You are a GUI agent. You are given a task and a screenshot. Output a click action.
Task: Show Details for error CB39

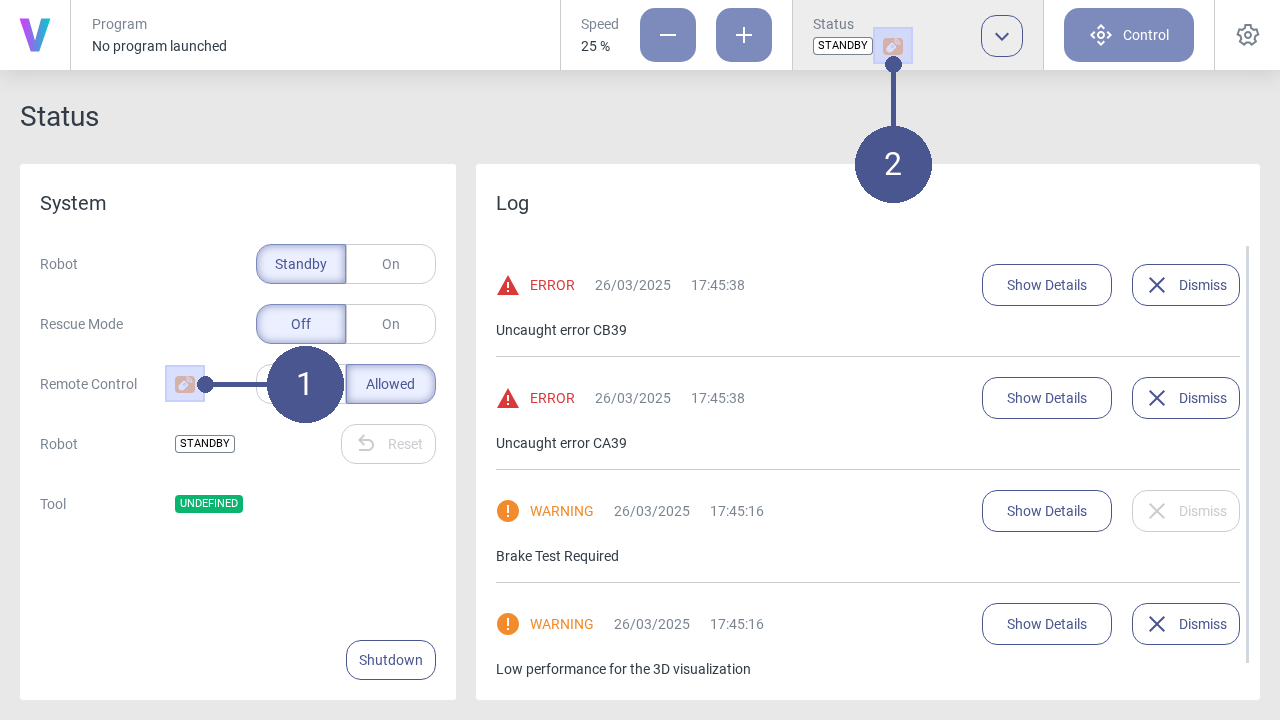[x=1046, y=285]
